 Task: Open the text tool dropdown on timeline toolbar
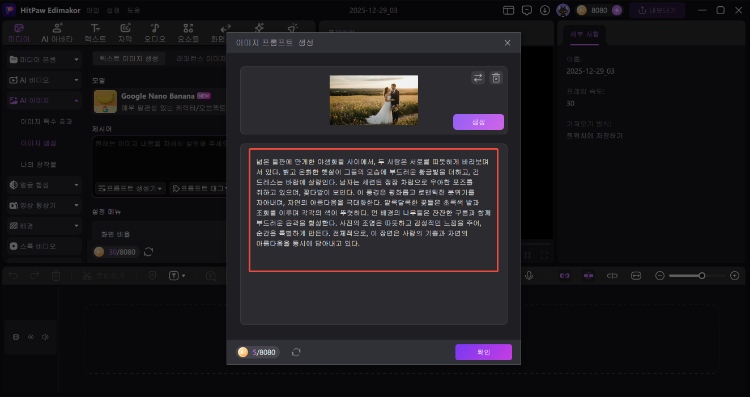[x=176, y=276]
